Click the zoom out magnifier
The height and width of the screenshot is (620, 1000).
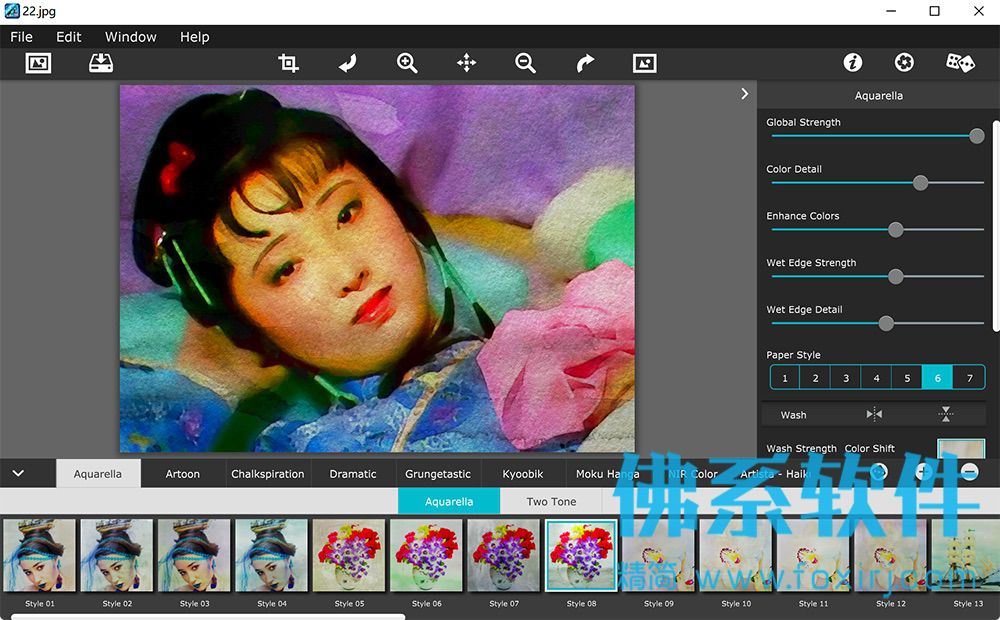point(526,63)
